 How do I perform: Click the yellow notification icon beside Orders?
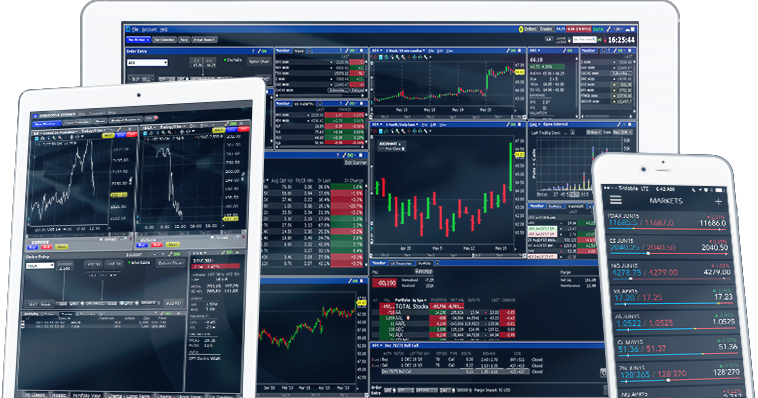[x=521, y=29]
